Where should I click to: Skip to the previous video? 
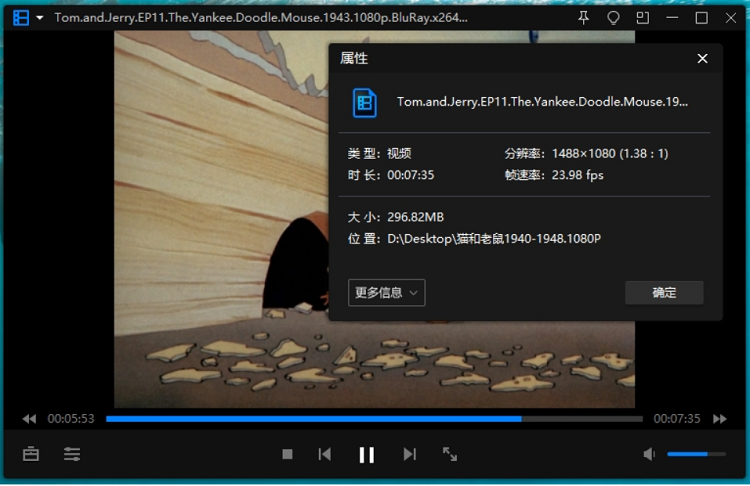[x=325, y=454]
